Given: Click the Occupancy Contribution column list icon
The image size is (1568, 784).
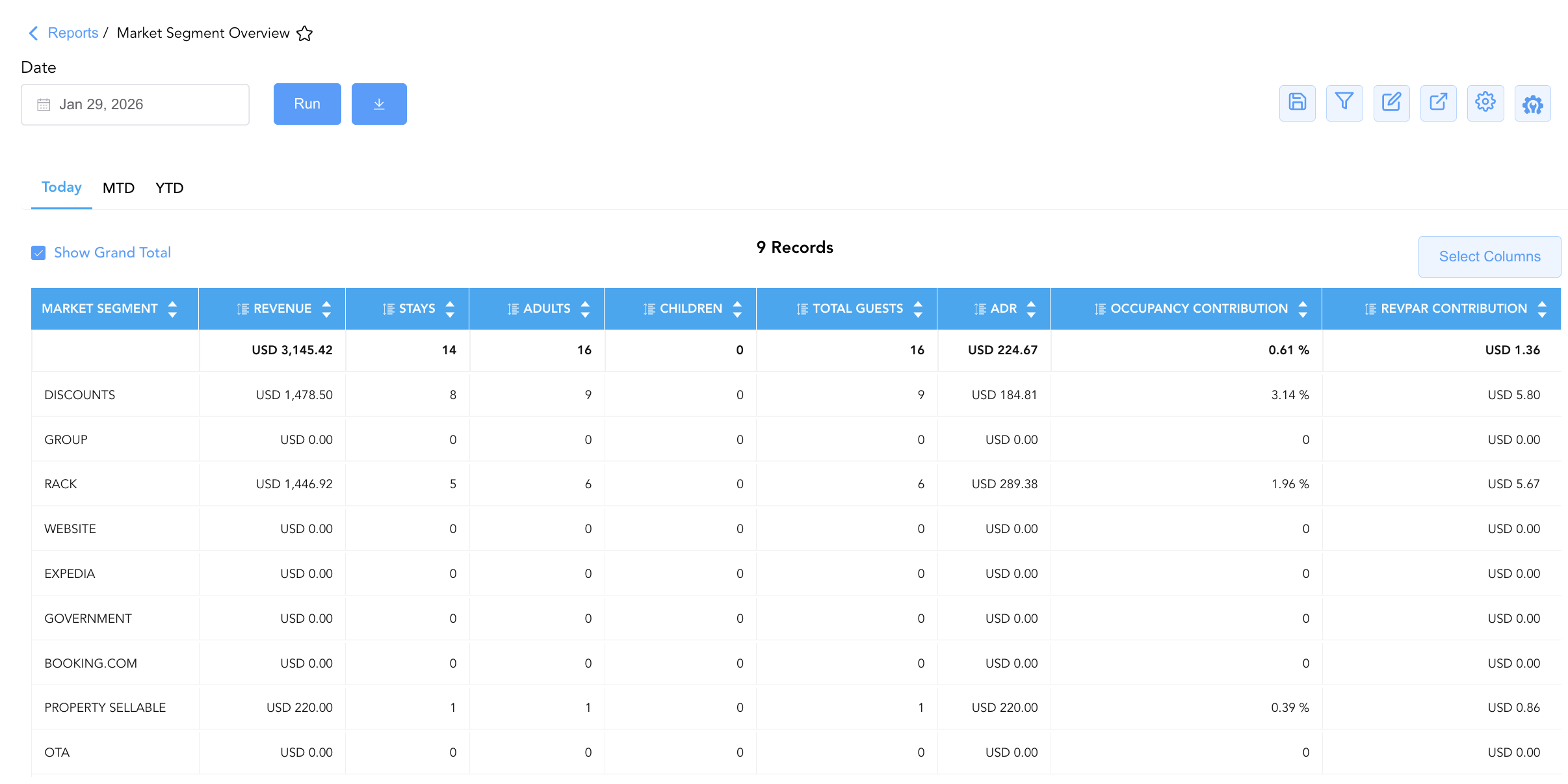Looking at the screenshot, I should 1100,309.
